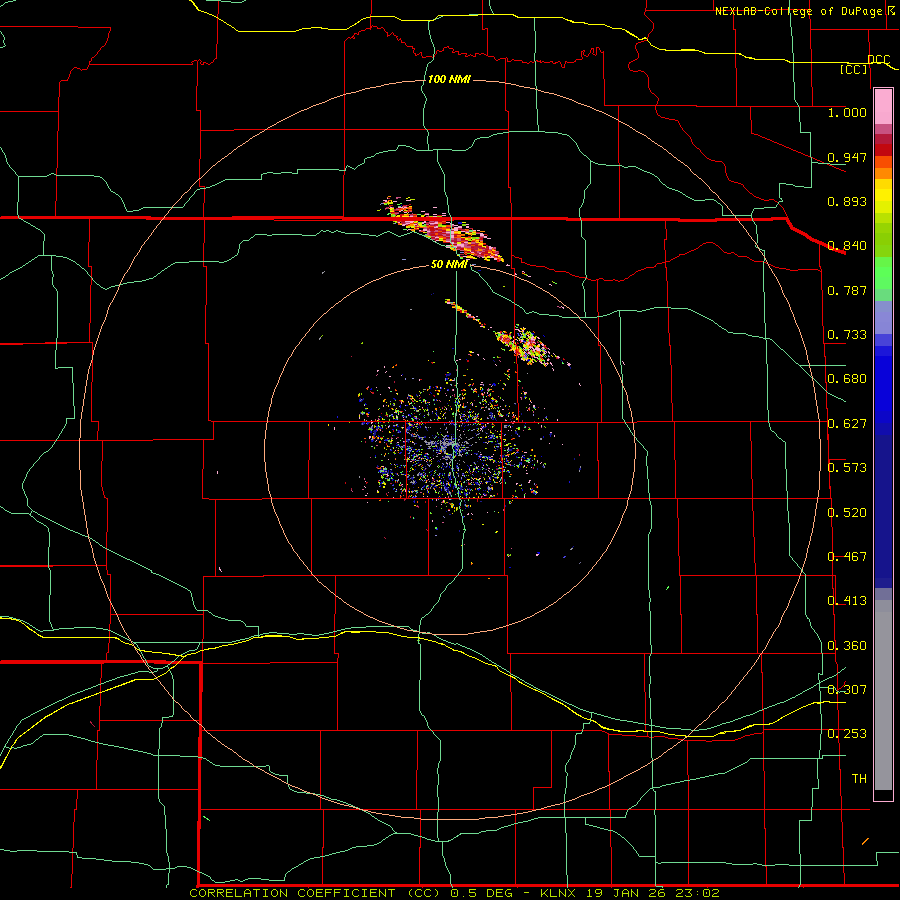Click the KLNX radar site identifier
900x900 pixels.
[560, 893]
